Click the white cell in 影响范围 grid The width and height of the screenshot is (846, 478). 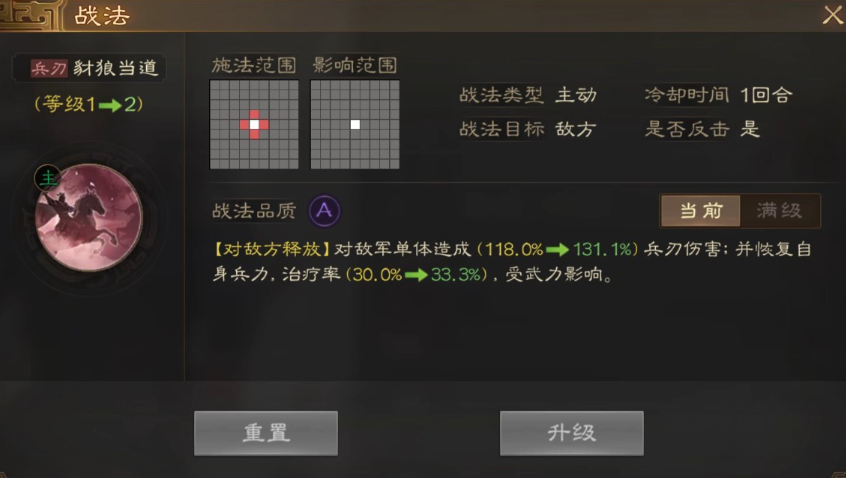pyautogui.click(x=355, y=125)
